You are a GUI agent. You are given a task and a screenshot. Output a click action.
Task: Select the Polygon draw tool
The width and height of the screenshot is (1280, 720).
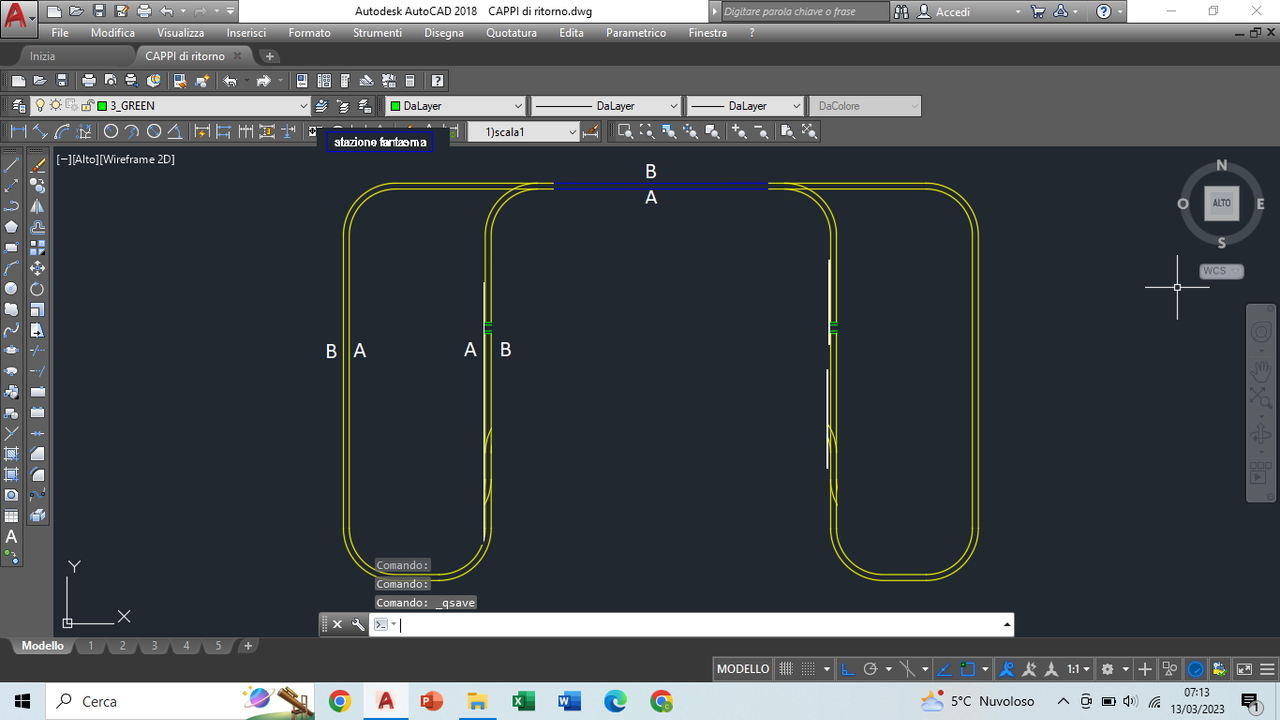(12, 227)
